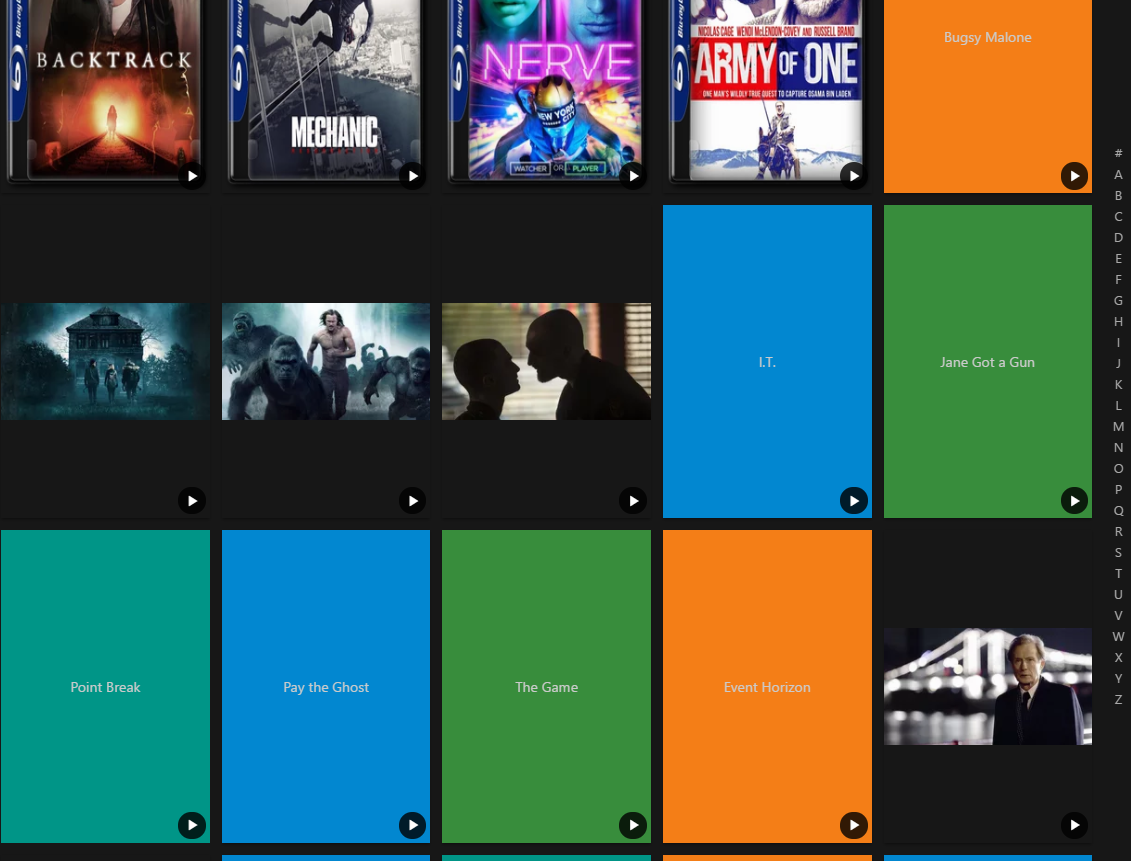Viewport: 1131px width, 861px height.
Task: Jump to letter P in alphabet index
Action: (1118, 489)
